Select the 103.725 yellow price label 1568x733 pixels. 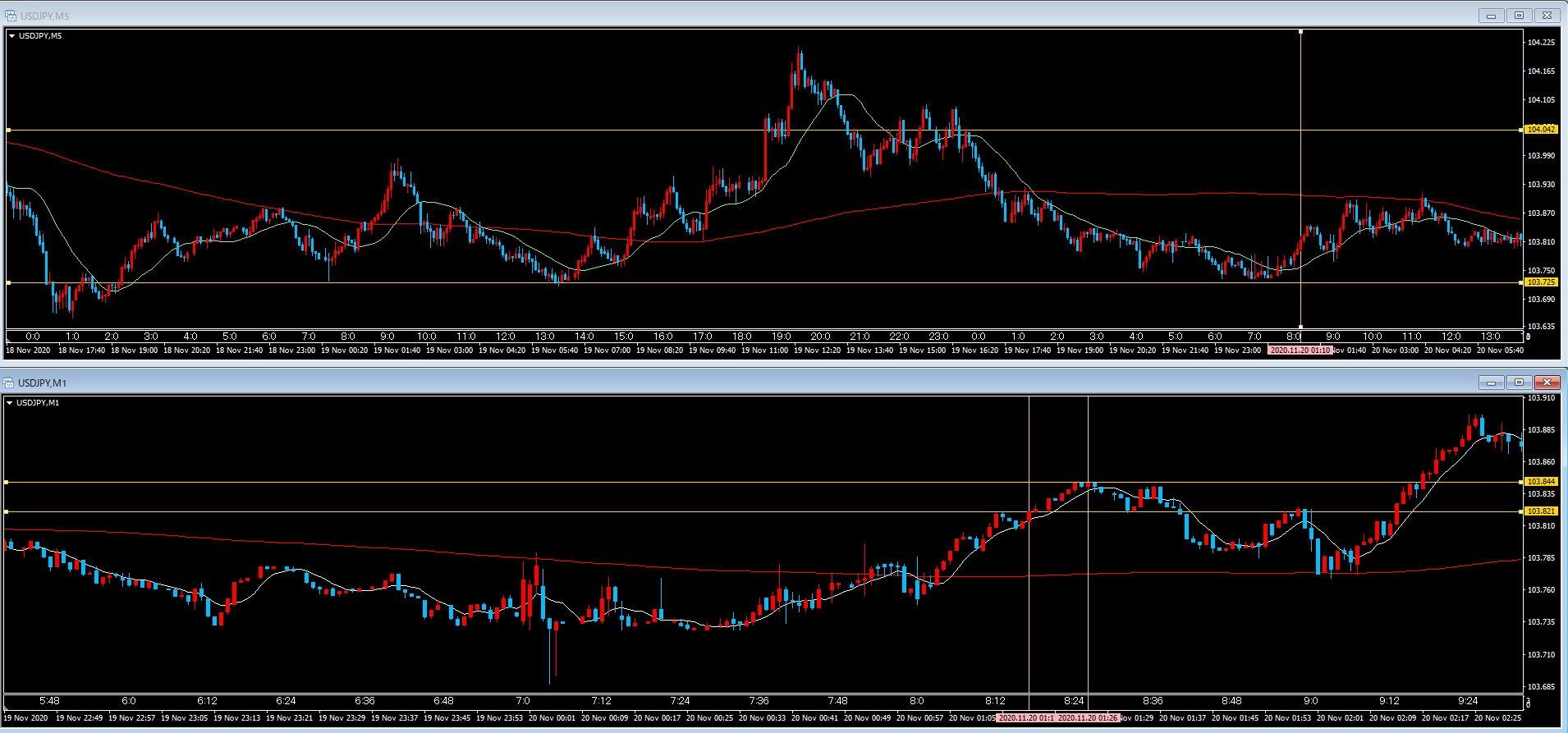point(1540,282)
